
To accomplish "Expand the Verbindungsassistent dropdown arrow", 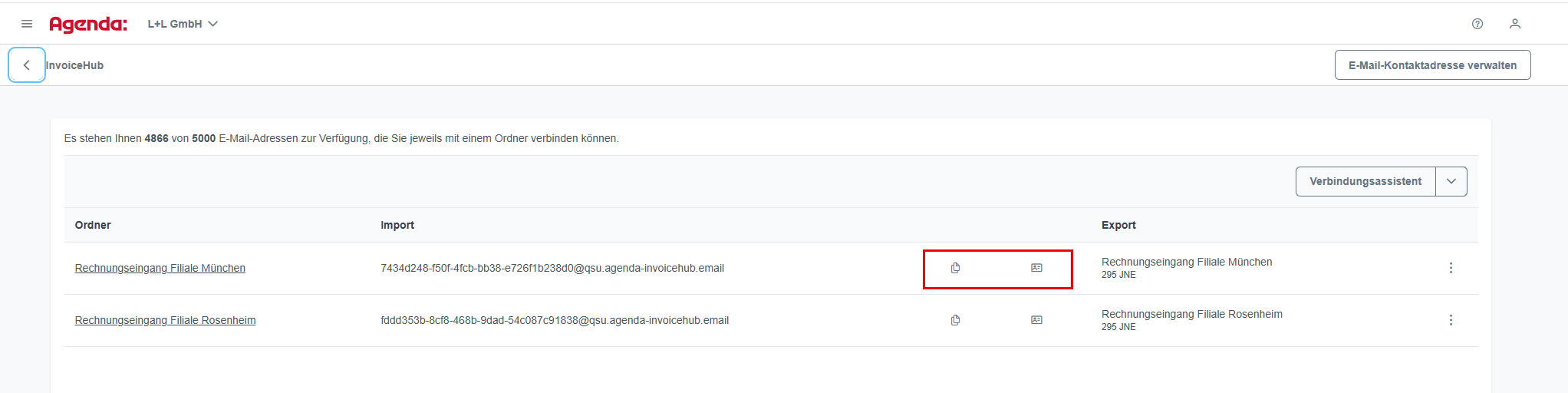I will [x=1451, y=181].
